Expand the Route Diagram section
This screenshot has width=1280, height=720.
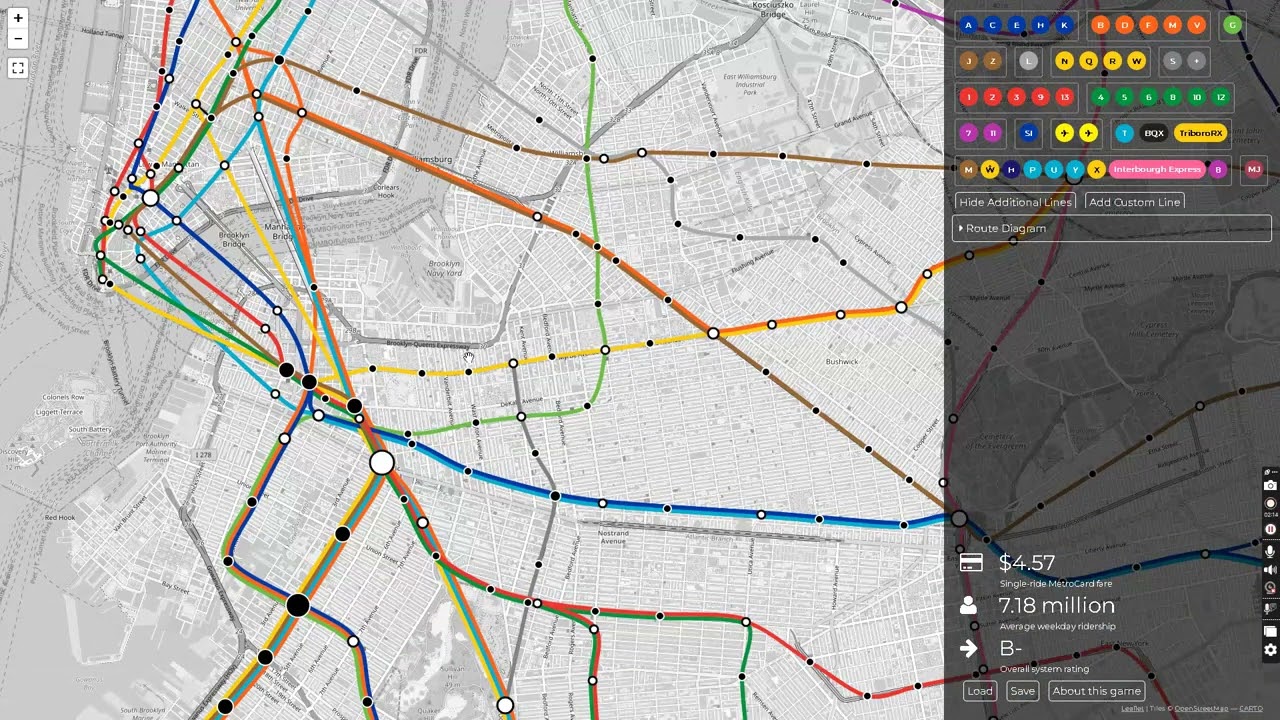tap(1112, 228)
